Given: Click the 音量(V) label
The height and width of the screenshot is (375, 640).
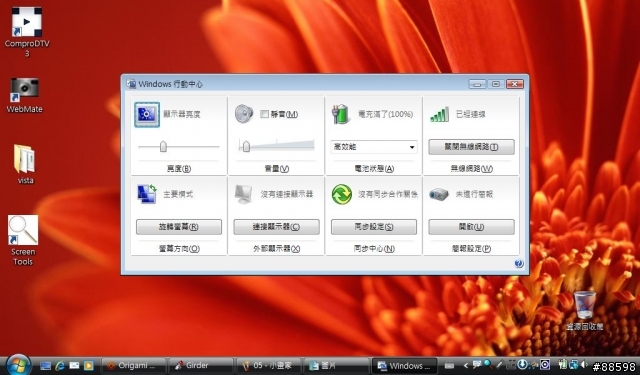Looking at the screenshot, I should tap(276, 169).
